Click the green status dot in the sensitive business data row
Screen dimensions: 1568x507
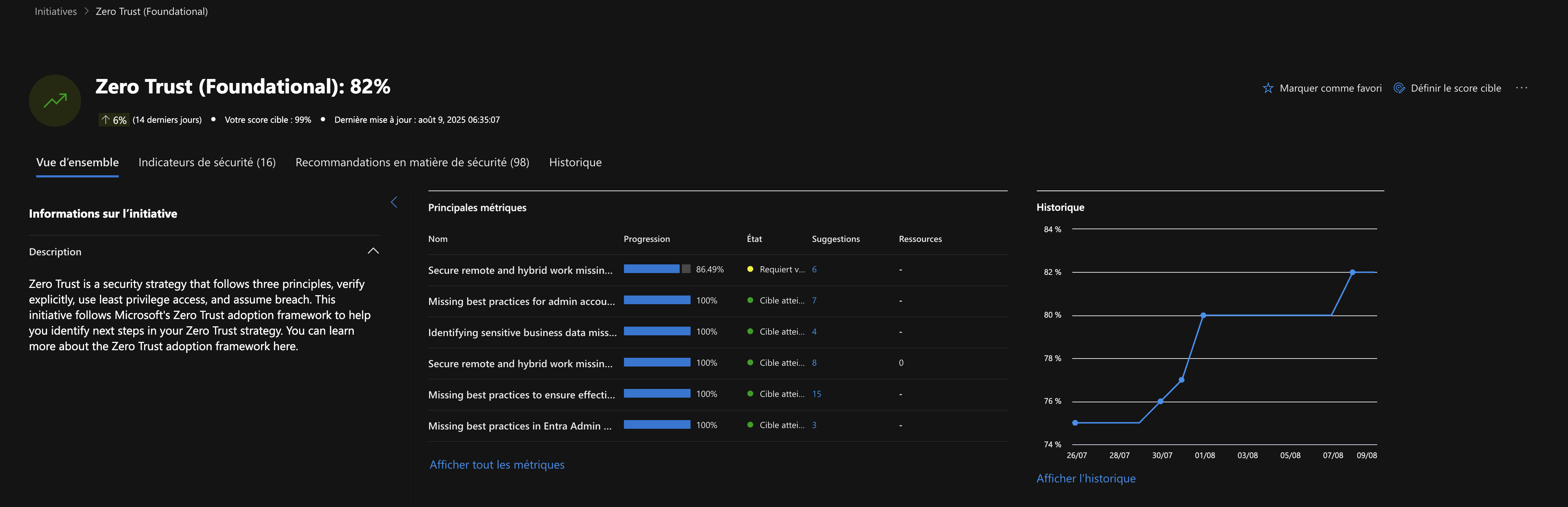(x=750, y=332)
